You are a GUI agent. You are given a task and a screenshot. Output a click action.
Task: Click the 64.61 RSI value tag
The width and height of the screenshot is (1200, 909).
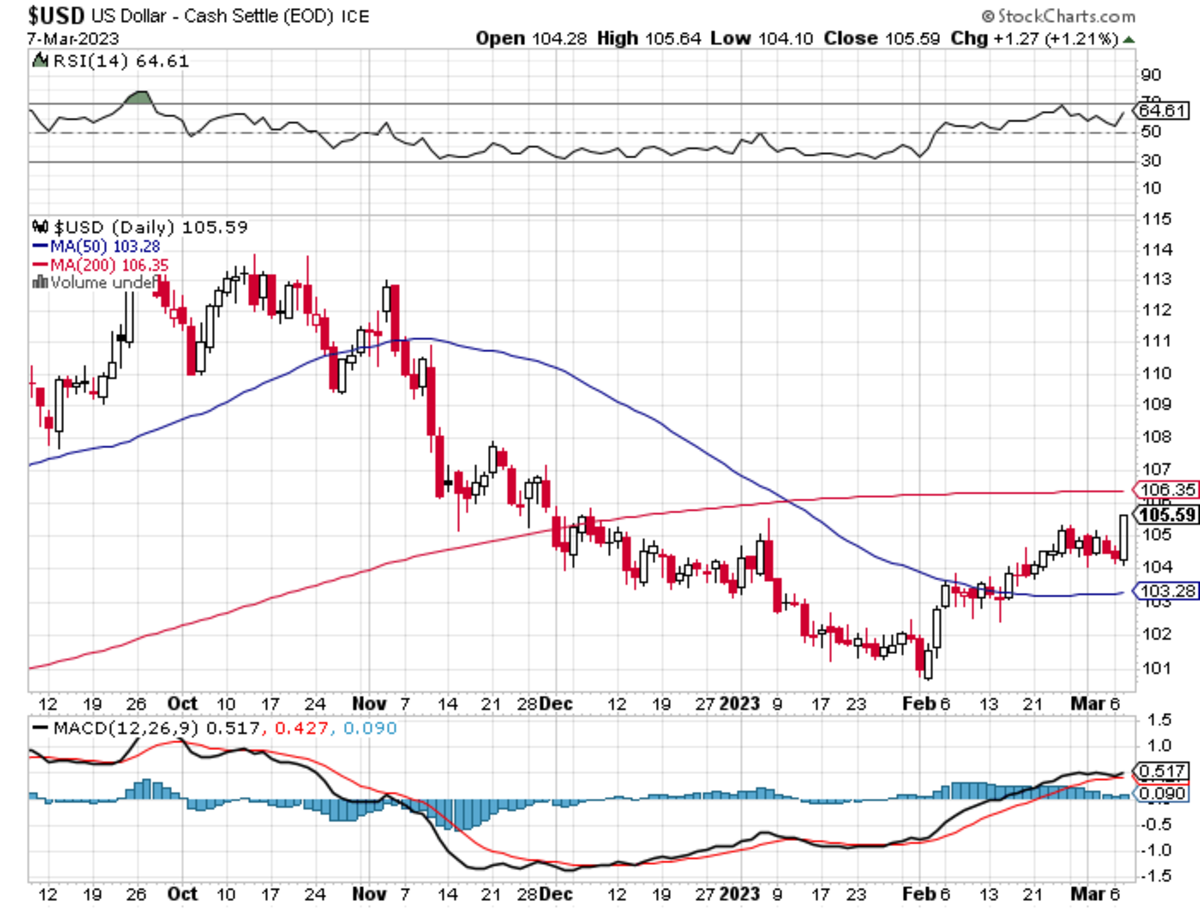tap(1160, 110)
